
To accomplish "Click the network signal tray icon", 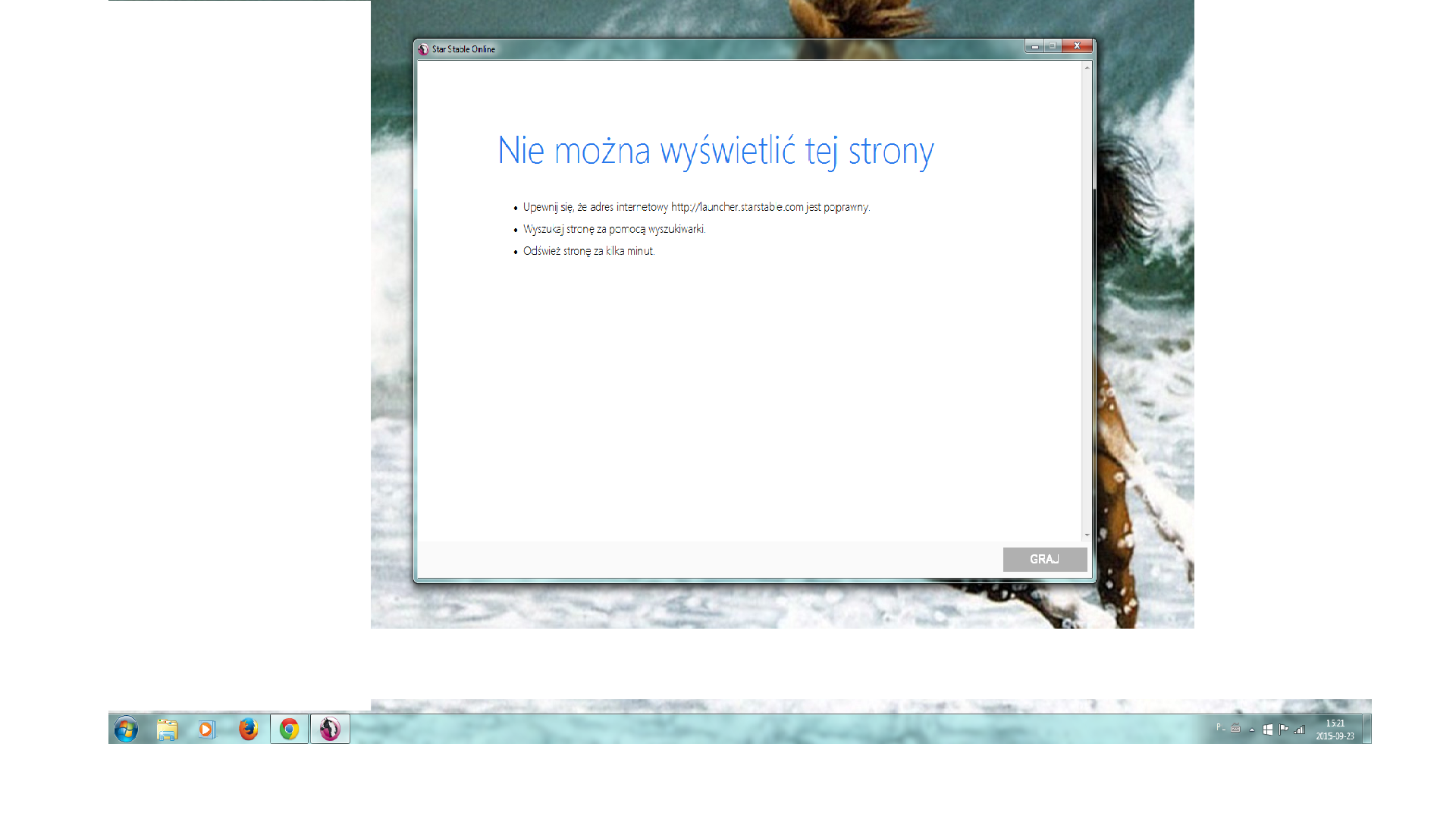I will coord(1300,730).
